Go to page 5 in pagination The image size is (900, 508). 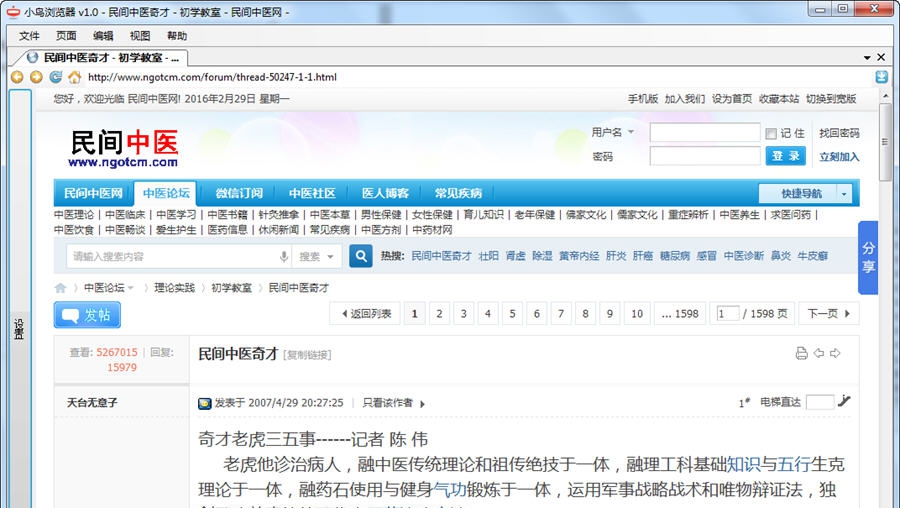click(x=512, y=313)
